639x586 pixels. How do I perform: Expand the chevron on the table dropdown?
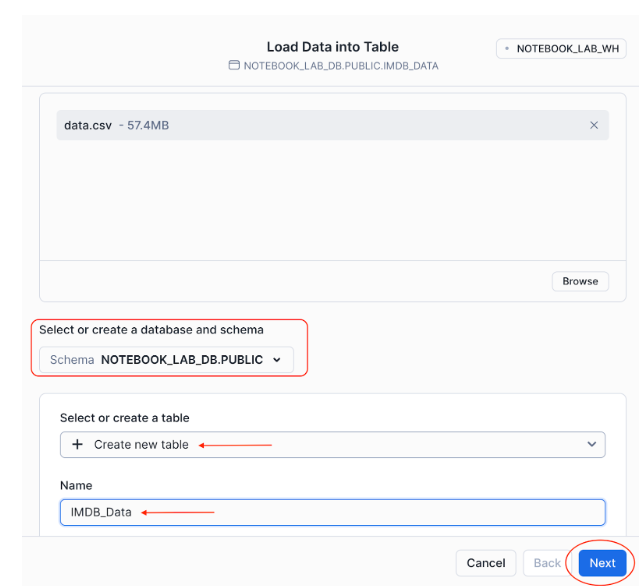click(591, 444)
